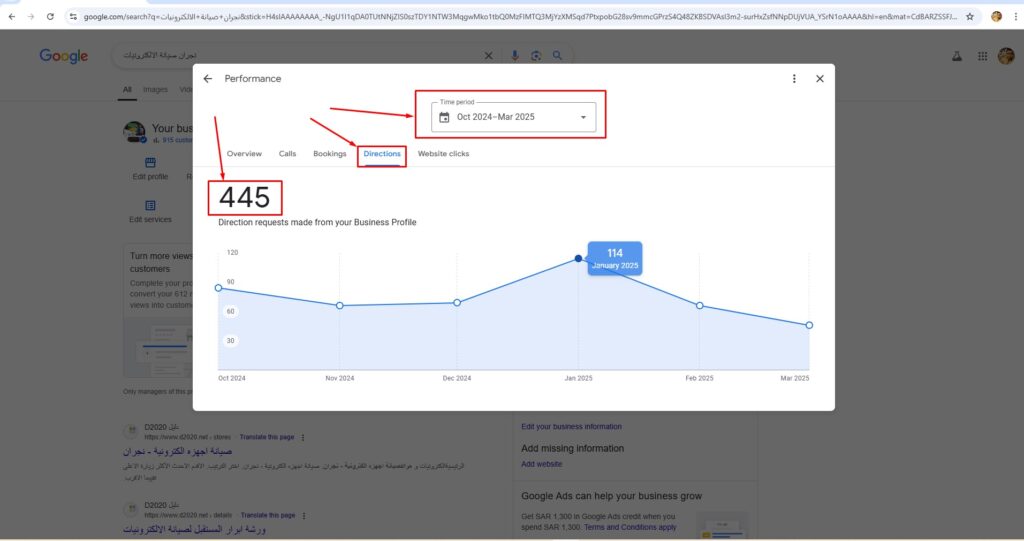Switch to the Website clicks tab
1024x541 pixels.
pyautogui.click(x=443, y=154)
